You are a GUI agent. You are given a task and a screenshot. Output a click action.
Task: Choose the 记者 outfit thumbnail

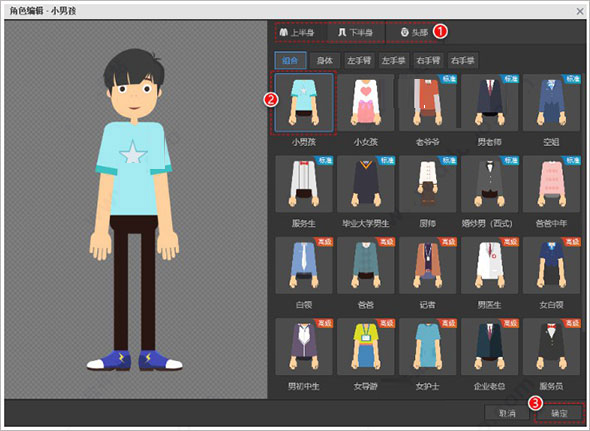(427, 265)
